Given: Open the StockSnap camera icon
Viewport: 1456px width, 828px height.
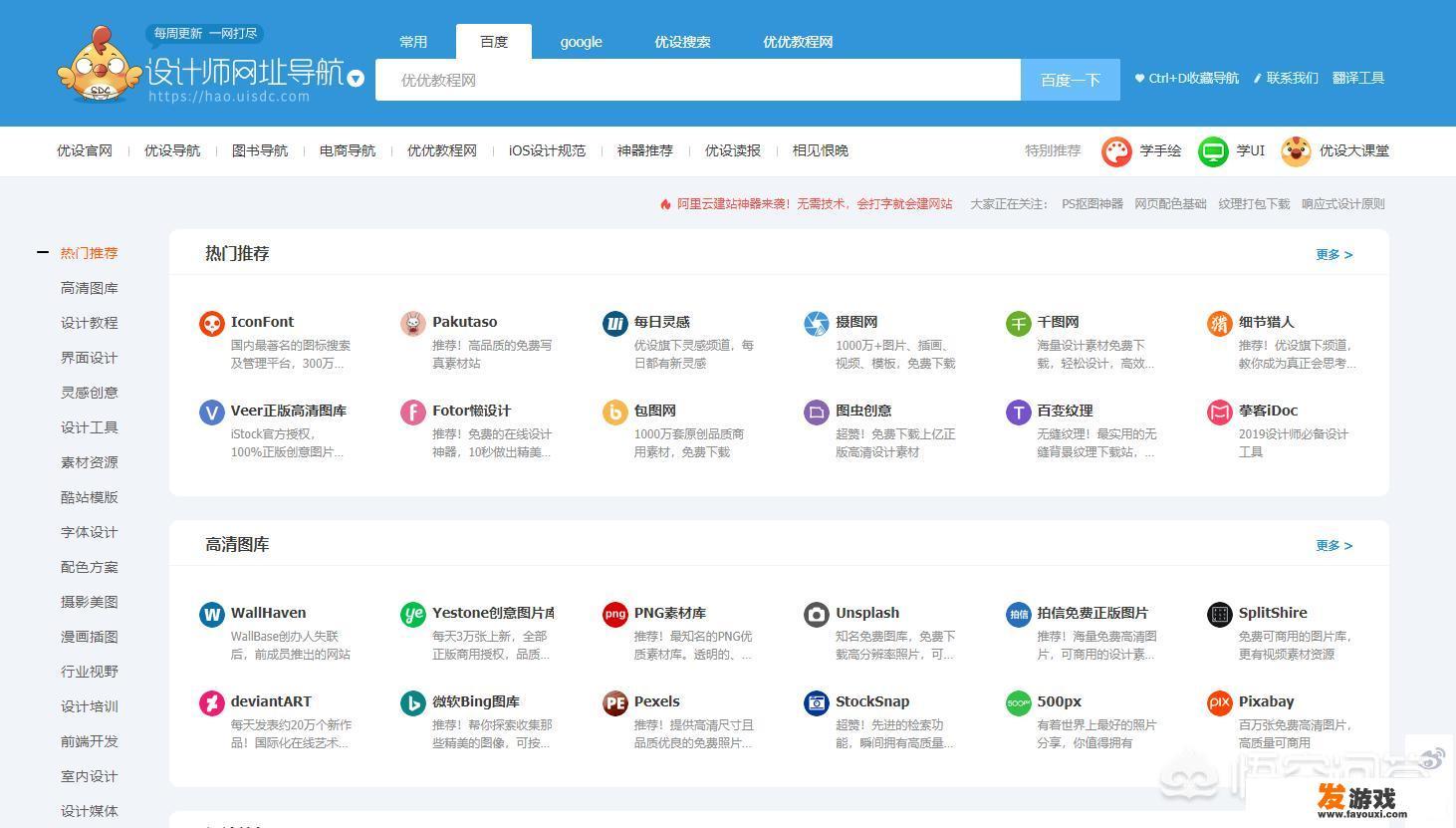Looking at the screenshot, I should [817, 703].
